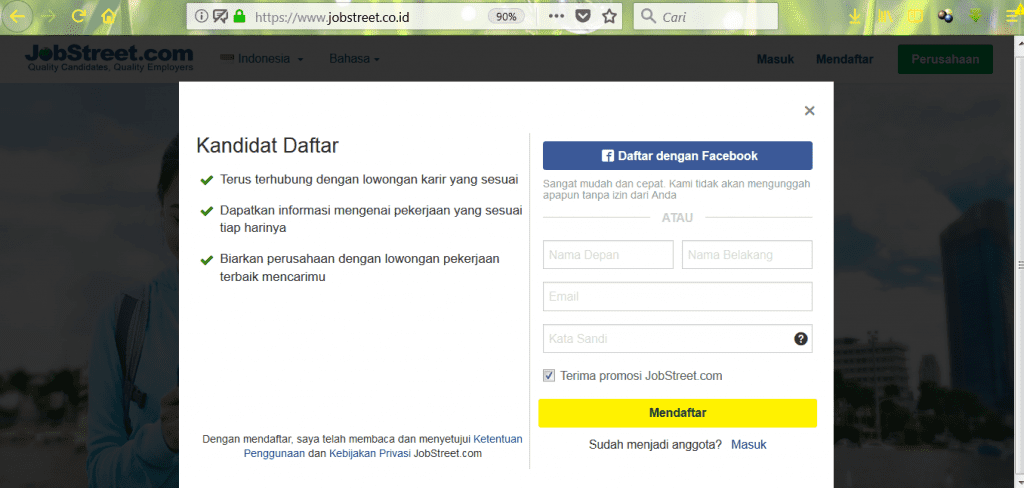This screenshot has width=1024, height=488.
Task: Focus the Nama Belakang field
Action: pyautogui.click(x=747, y=255)
